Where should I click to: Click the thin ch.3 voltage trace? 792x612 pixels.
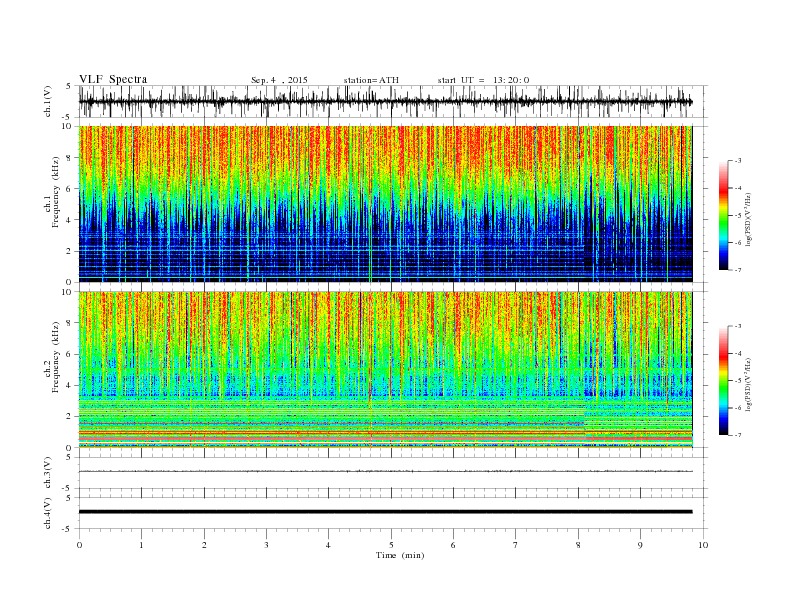pos(385,471)
